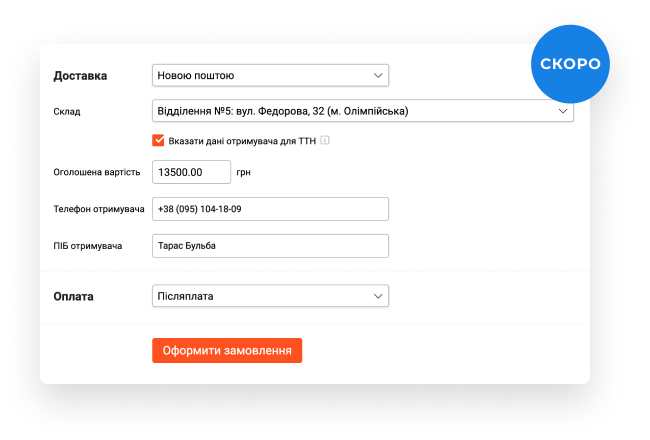The image size is (650, 440).
Task: Focus the declared value field 13500.00
Action: click(x=191, y=172)
